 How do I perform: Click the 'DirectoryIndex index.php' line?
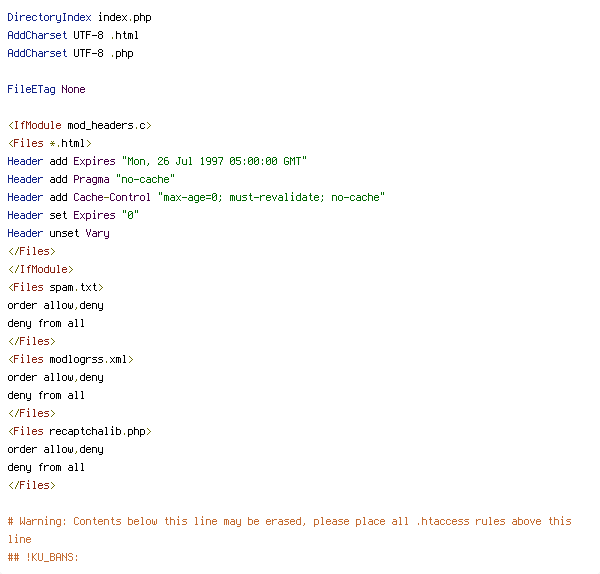(80, 18)
